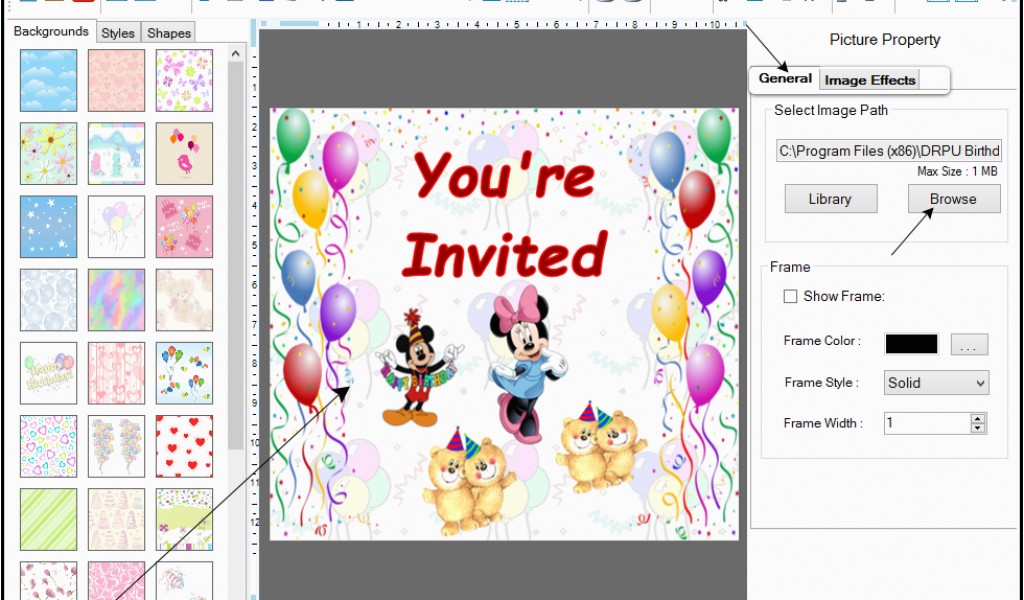Click the backgrounds list scroll-up arrow
Image resolution: width=1024 pixels, height=600 pixels.
click(236, 54)
